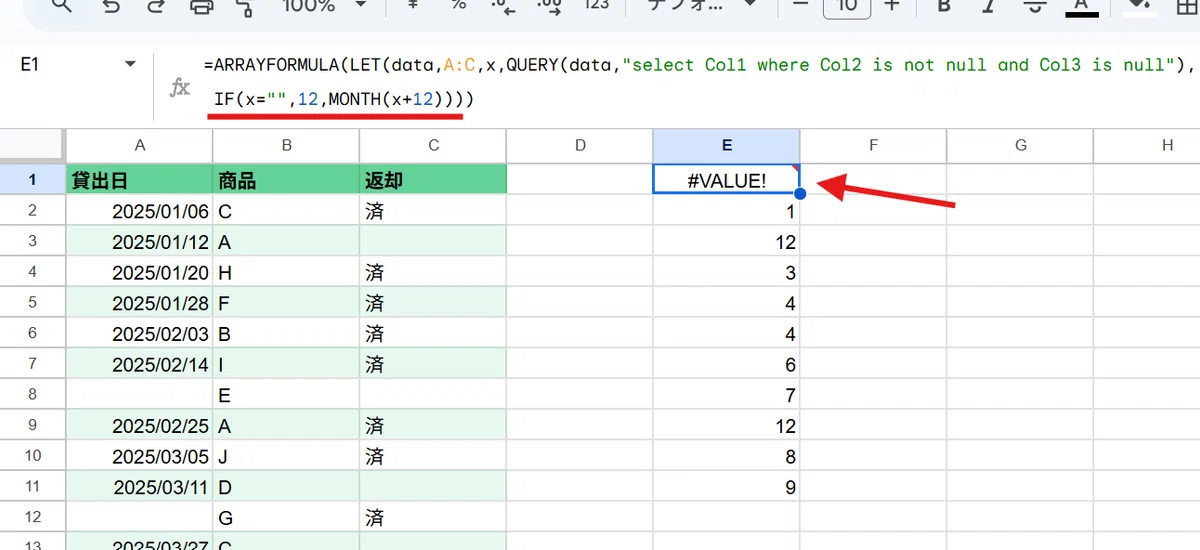Open the font family dropdown

tap(700, 6)
